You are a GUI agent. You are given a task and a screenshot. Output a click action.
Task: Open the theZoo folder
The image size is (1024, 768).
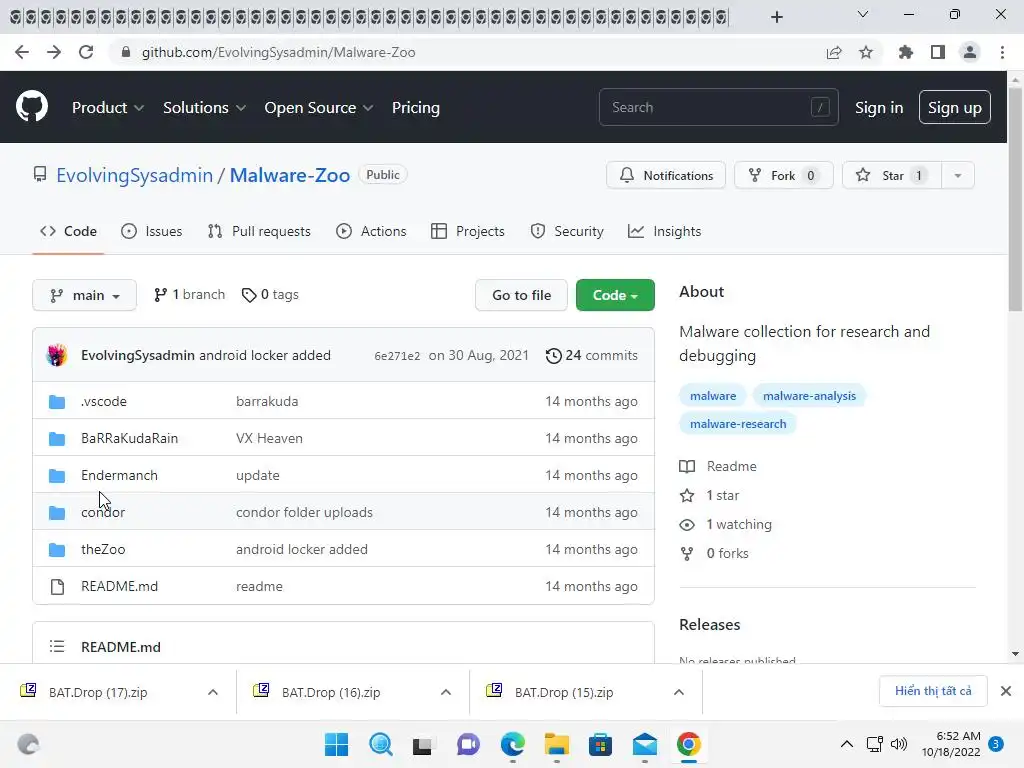coord(103,549)
